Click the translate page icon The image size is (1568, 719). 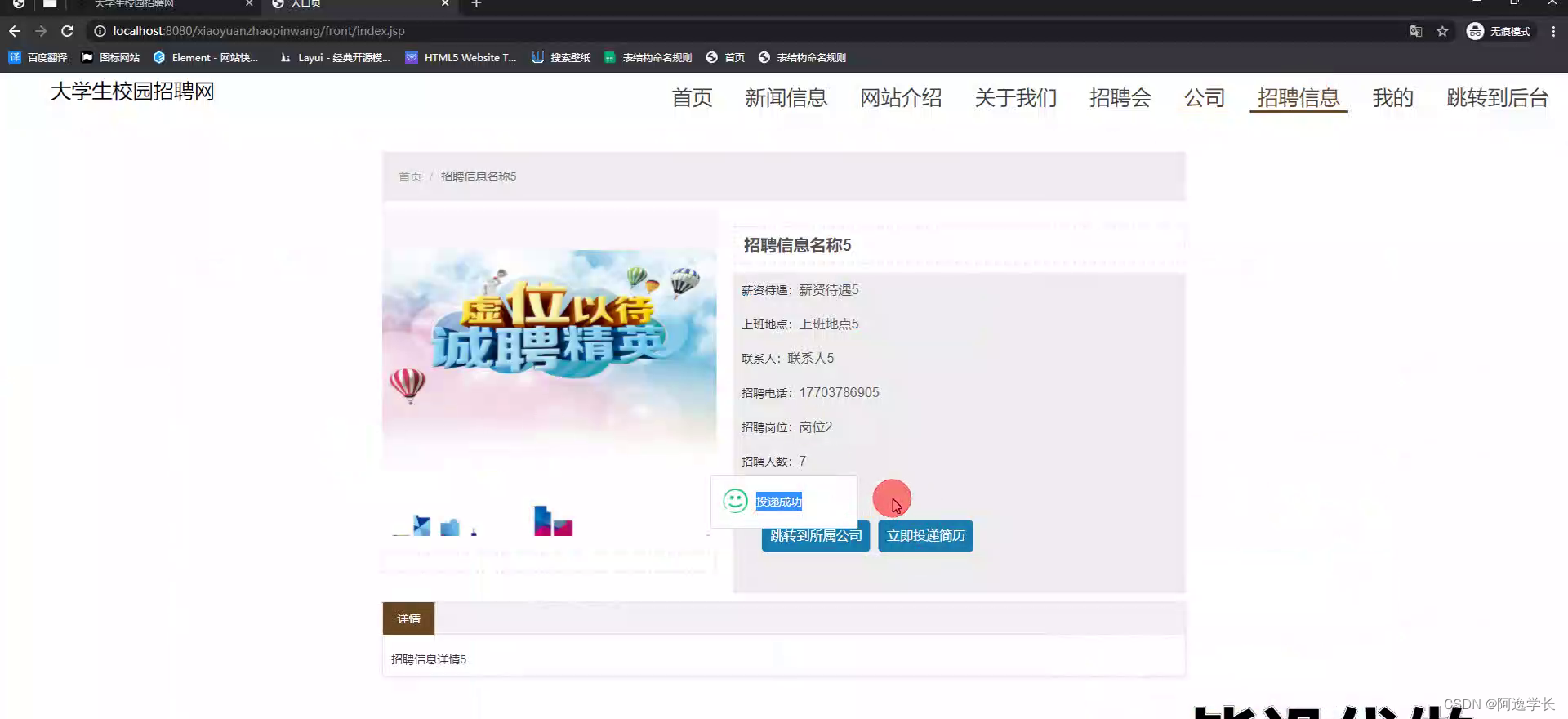pos(1416,31)
